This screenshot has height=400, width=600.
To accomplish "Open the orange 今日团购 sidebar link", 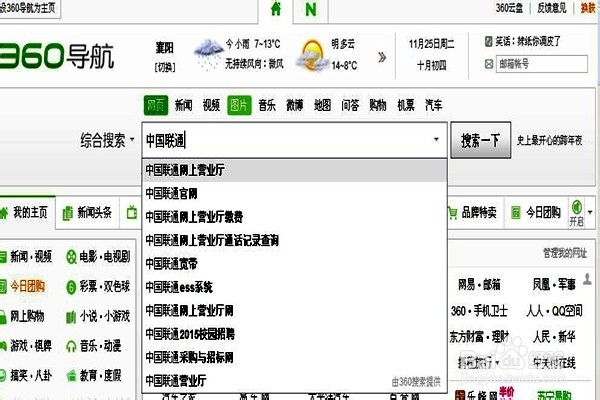I will [x=28, y=286].
